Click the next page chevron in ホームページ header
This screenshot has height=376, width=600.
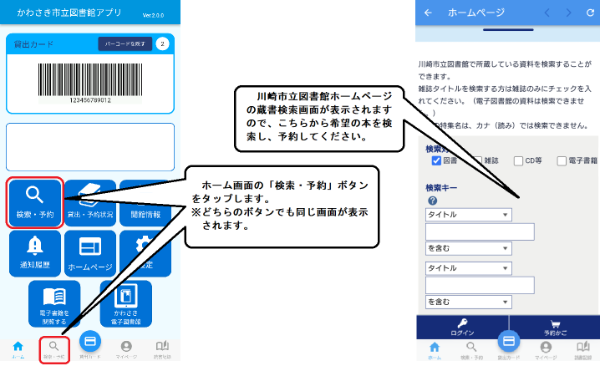[569, 13]
